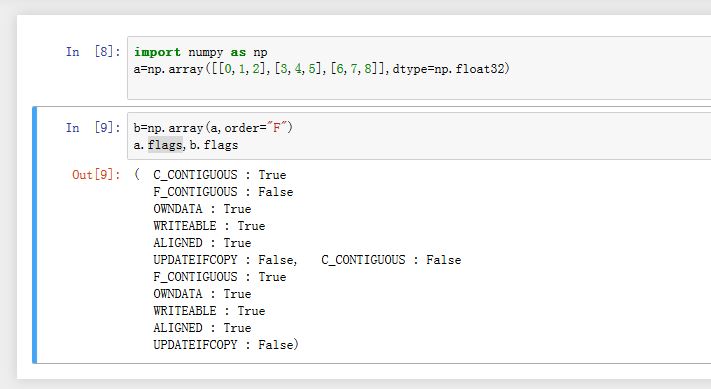Click the b=np.array(a,order="F") line
Screen dimensions: 711x389
213,128
